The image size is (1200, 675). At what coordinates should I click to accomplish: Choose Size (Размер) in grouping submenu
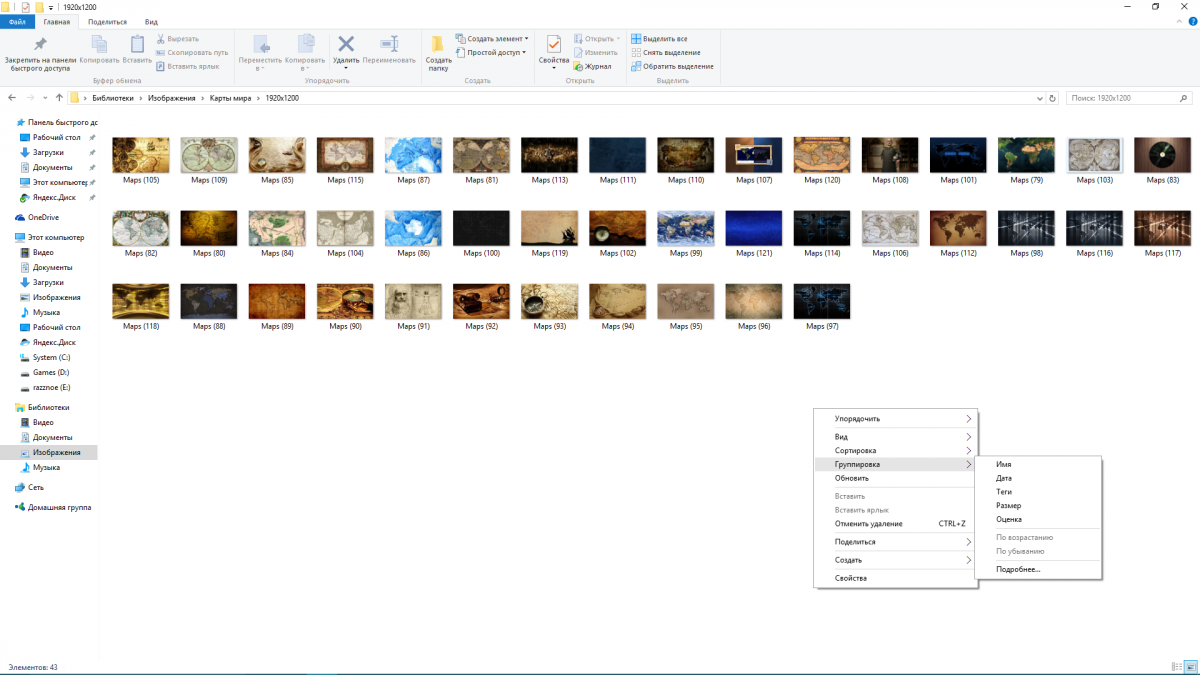coord(1008,506)
